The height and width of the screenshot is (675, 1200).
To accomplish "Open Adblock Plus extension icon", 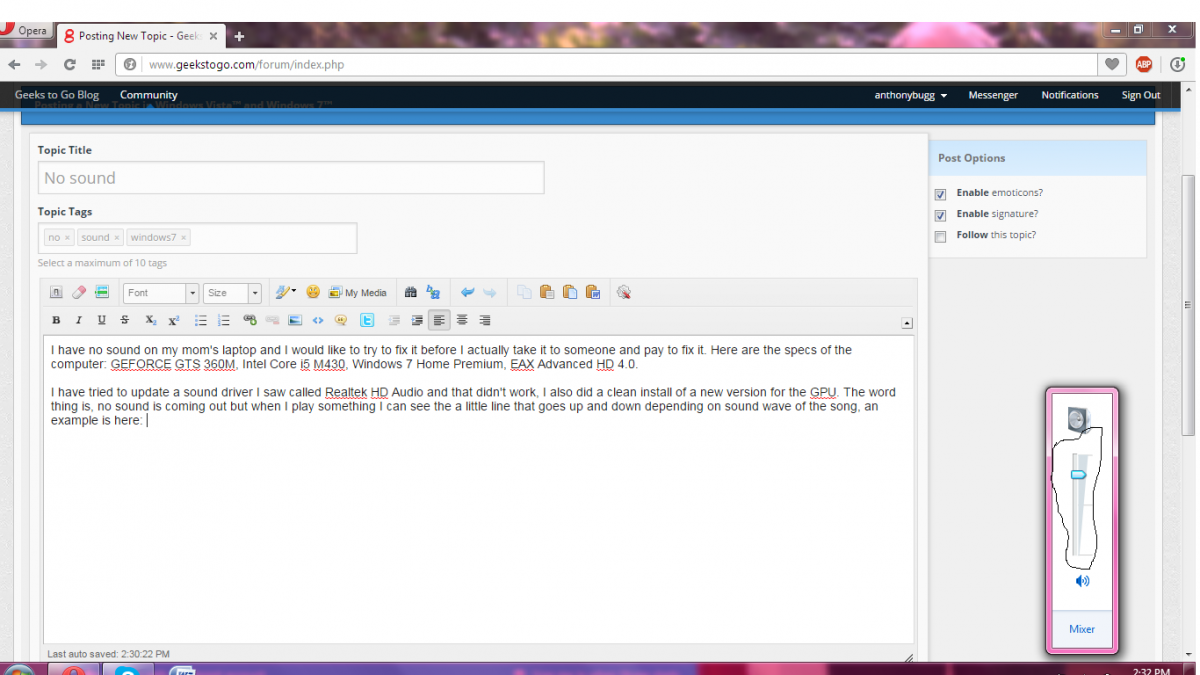I will [x=1144, y=65].
